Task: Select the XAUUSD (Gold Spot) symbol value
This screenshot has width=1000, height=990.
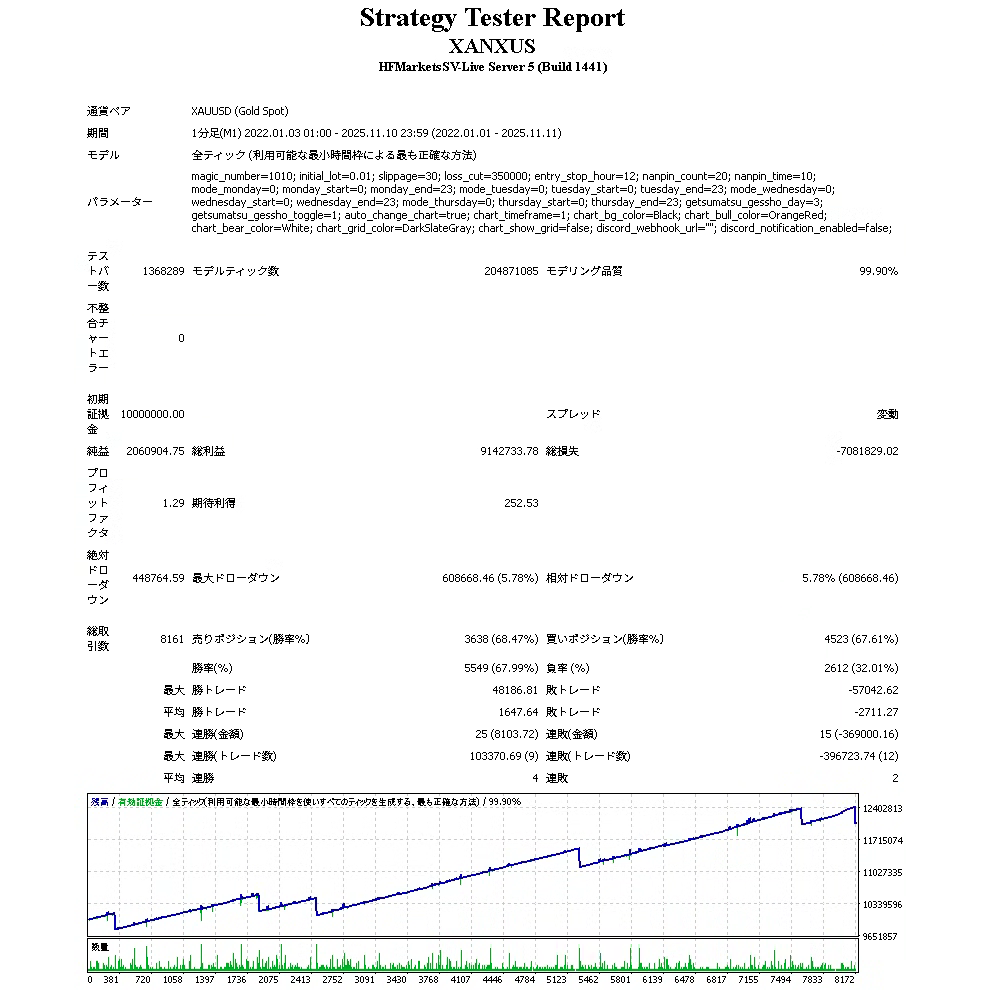Action: (x=239, y=111)
